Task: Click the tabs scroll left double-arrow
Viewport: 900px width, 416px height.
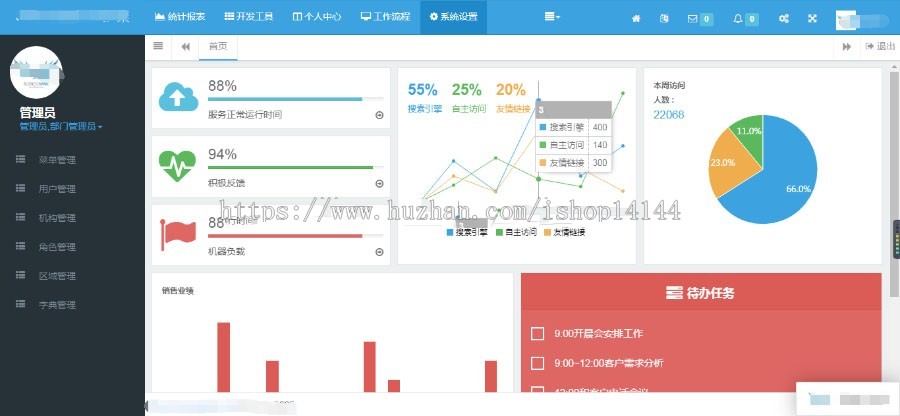Action: pyautogui.click(x=185, y=47)
